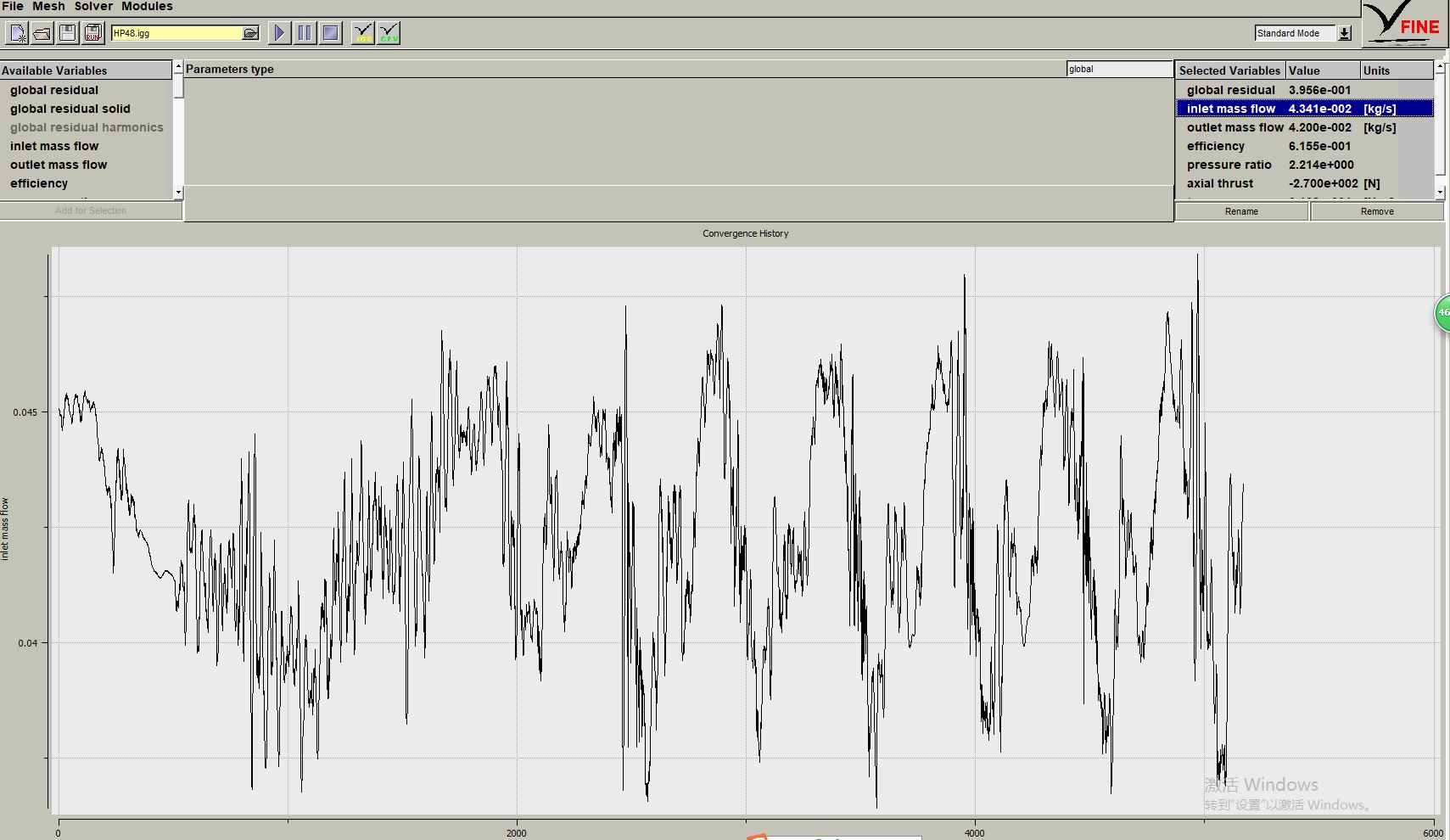Screen dimensions: 1450x840
Task: Click the Save RUN file icon
Action: click(x=93, y=33)
